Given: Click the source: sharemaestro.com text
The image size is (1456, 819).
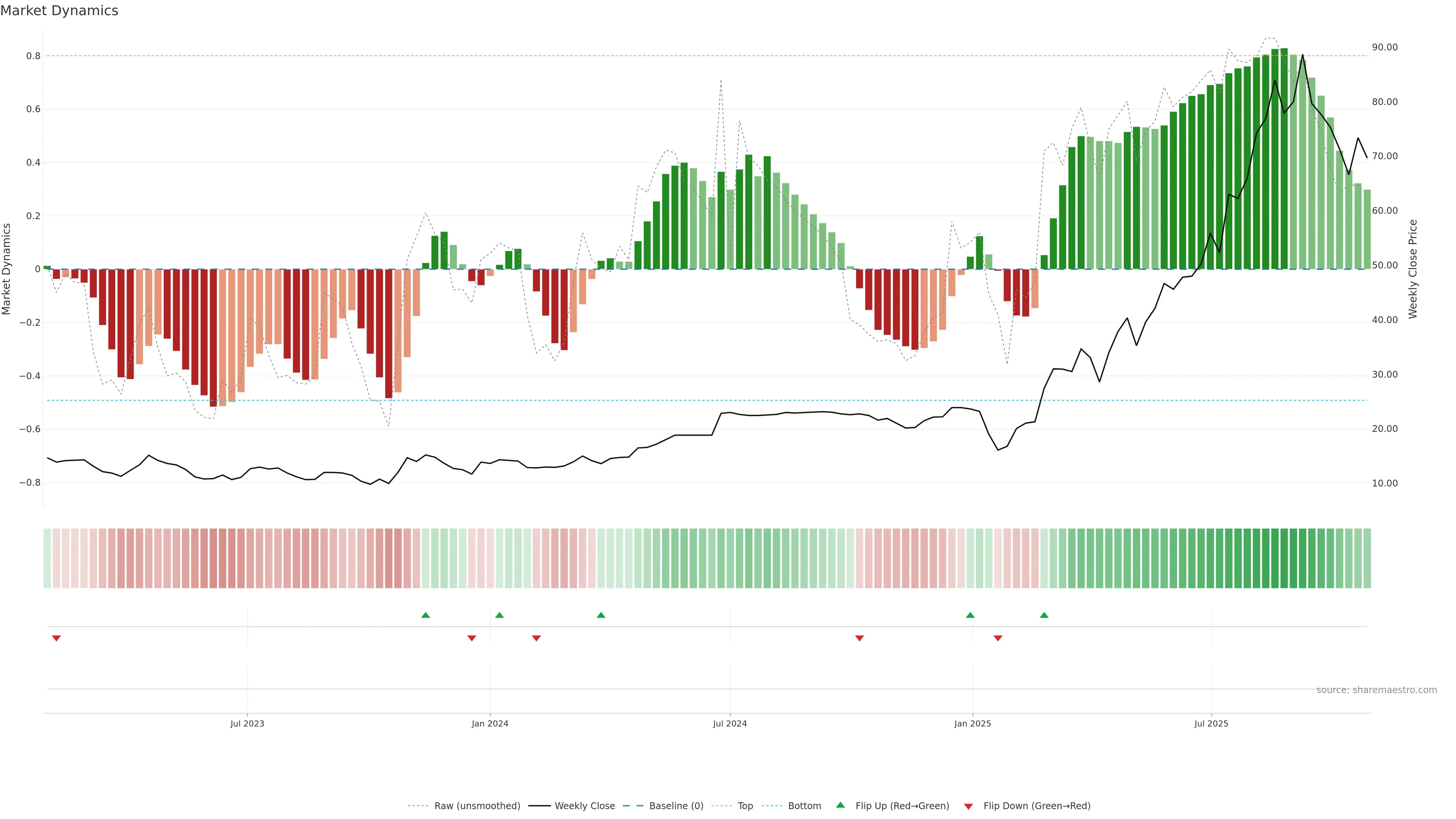Looking at the screenshot, I should (1376, 690).
